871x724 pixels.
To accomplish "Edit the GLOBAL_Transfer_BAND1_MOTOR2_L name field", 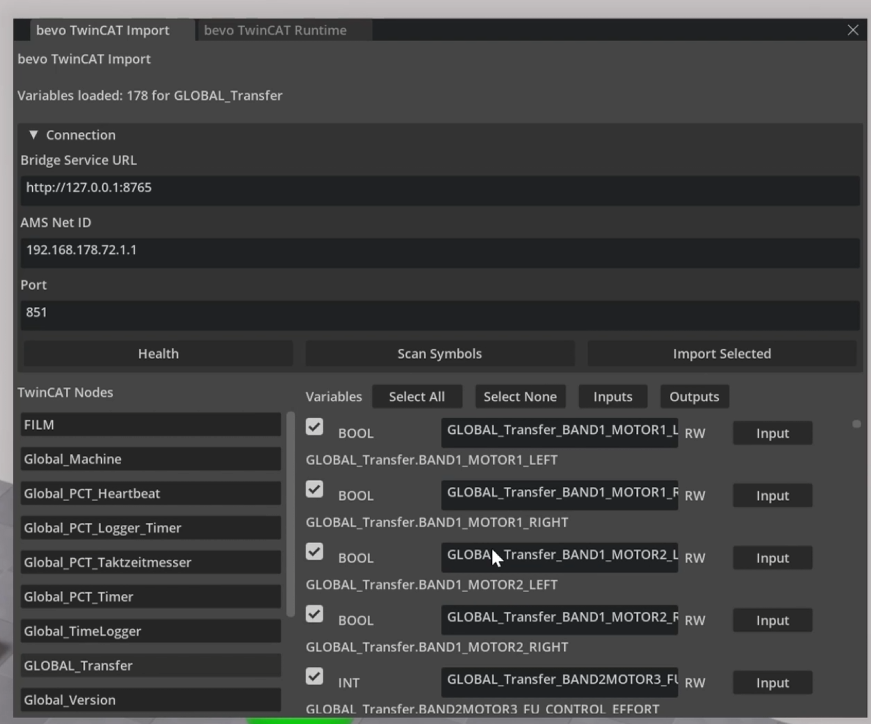I will pyautogui.click(x=559, y=557).
